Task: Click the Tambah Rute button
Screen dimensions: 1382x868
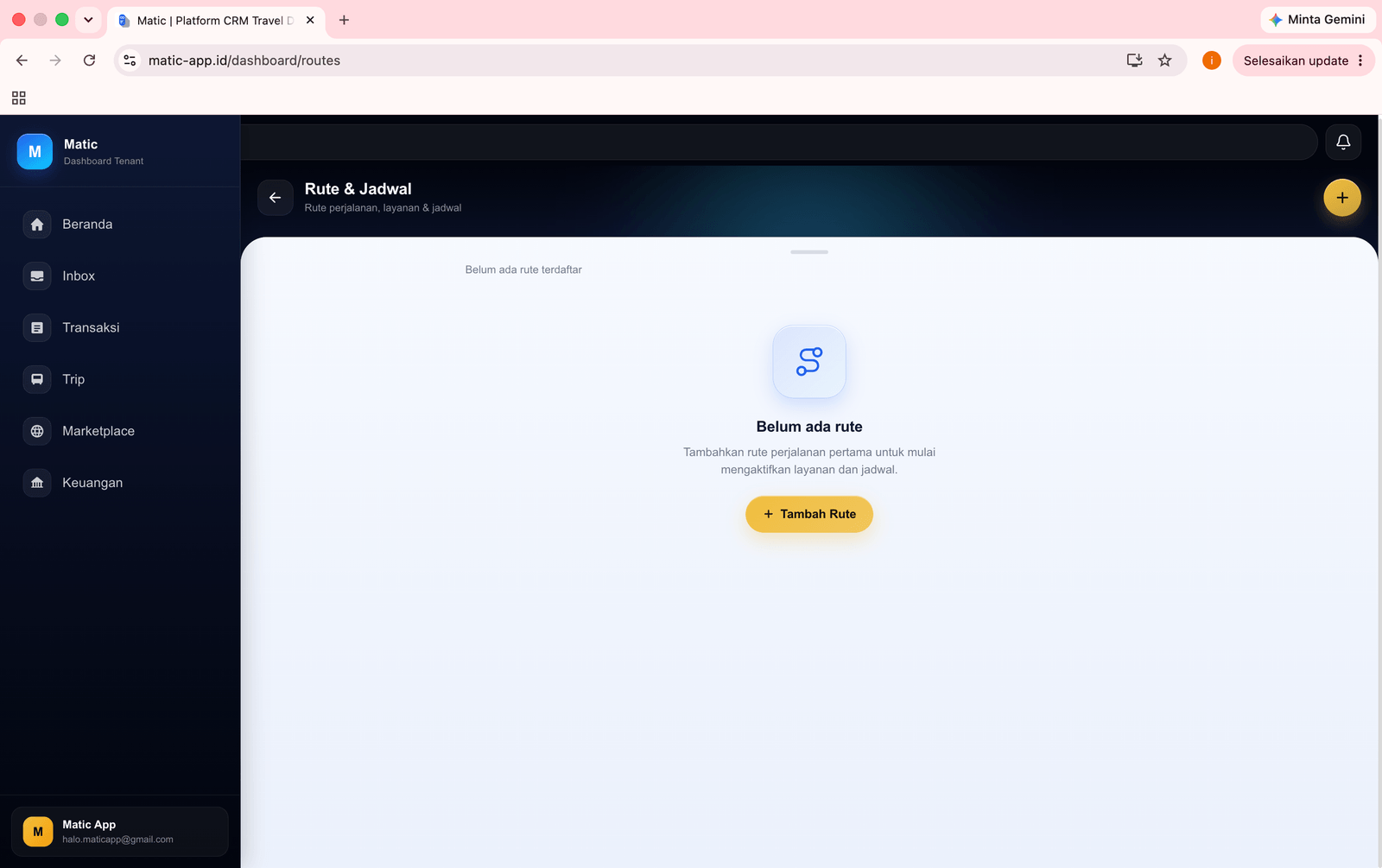Action: click(x=809, y=514)
